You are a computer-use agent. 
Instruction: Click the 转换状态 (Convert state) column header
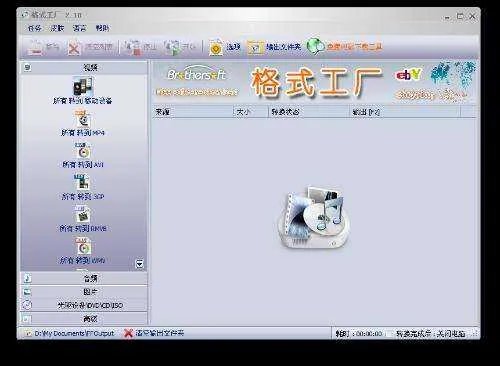pos(309,112)
